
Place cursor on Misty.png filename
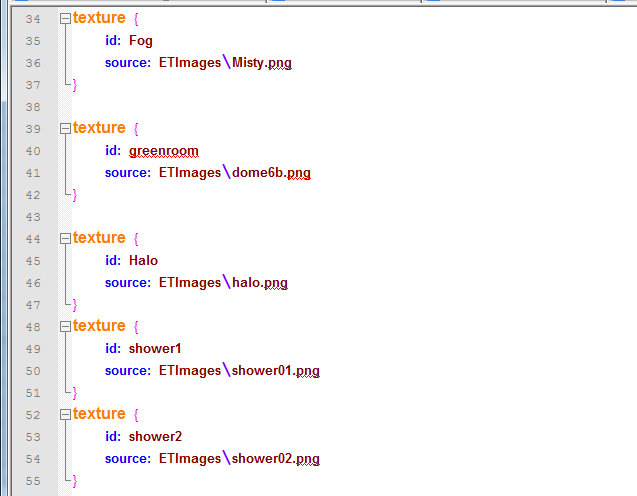pos(261,63)
